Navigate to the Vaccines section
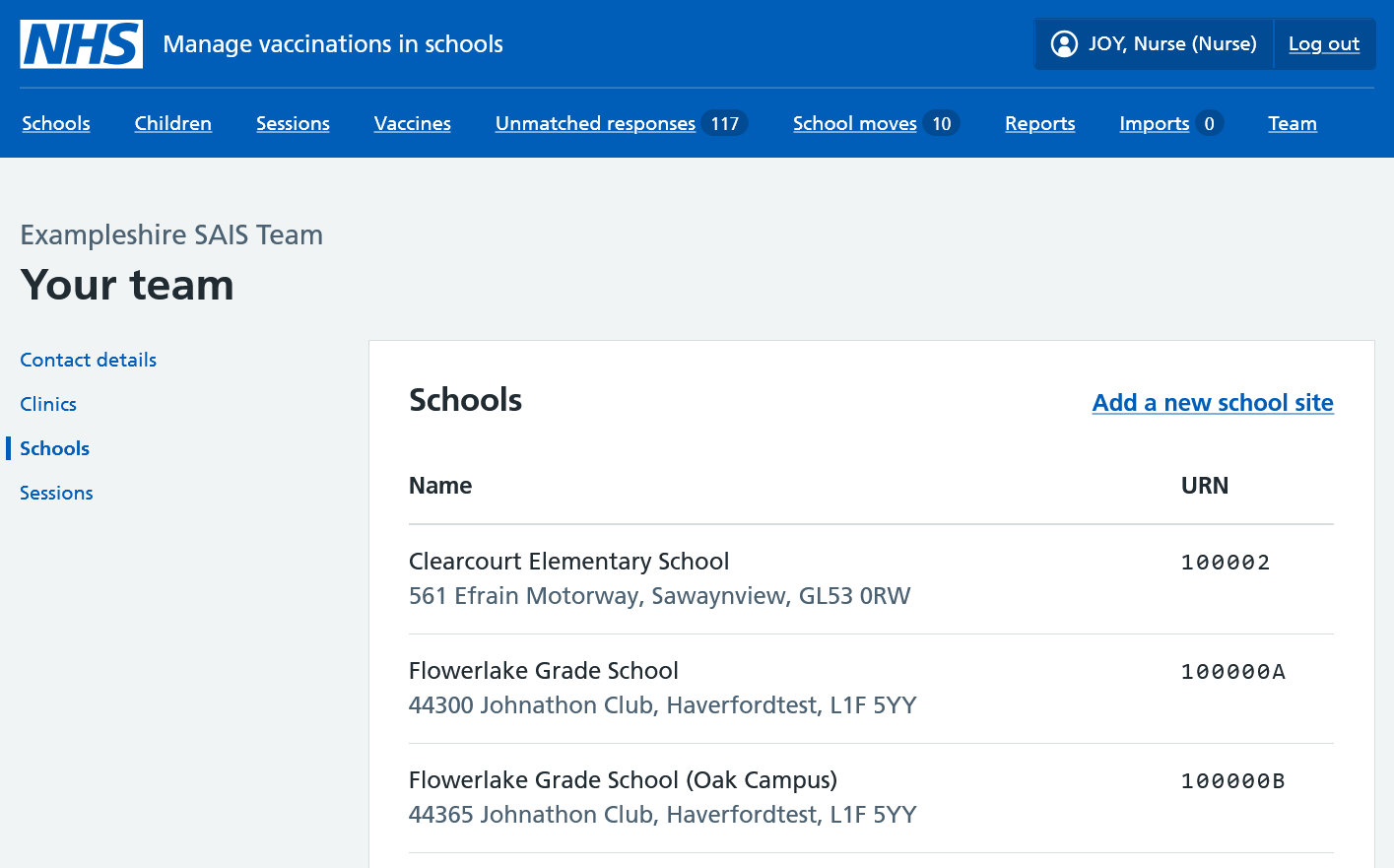Viewport: 1394px width, 868px height. click(x=412, y=123)
